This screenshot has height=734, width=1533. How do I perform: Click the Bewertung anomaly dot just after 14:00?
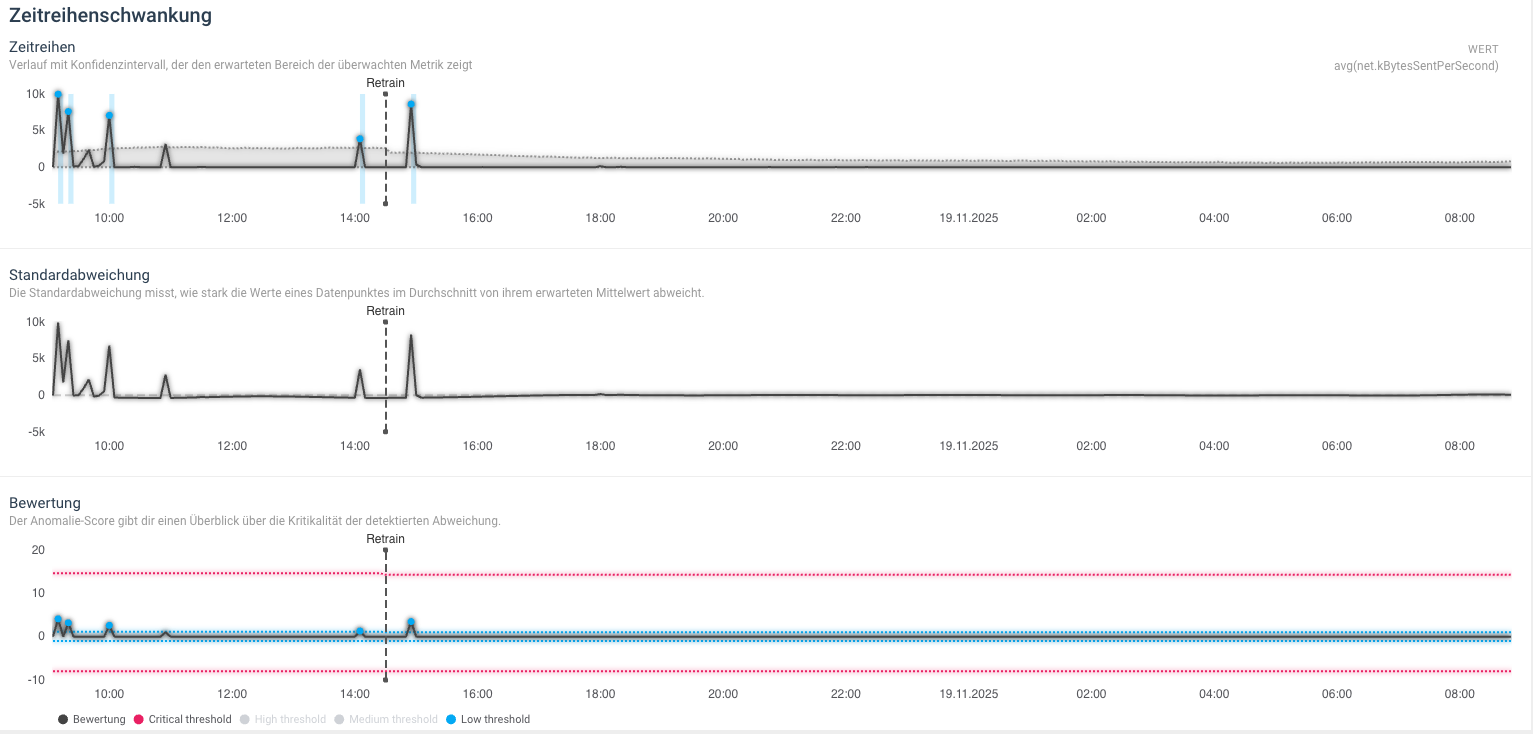pos(360,631)
